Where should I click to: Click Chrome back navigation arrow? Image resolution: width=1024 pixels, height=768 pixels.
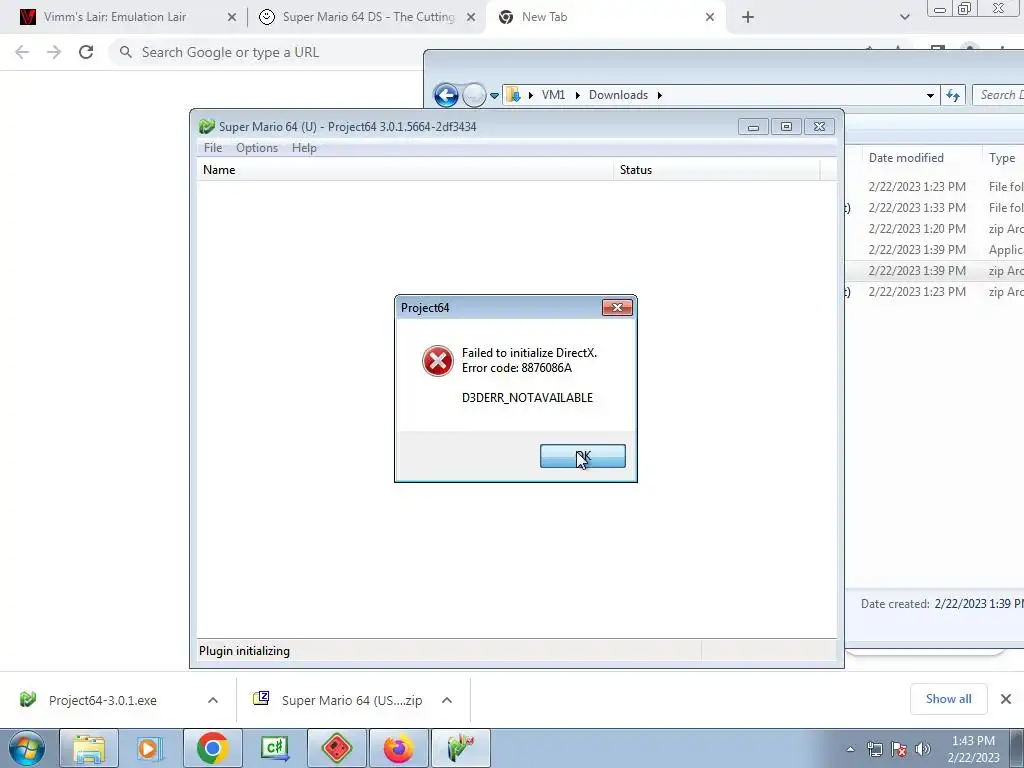click(x=22, y=52)
